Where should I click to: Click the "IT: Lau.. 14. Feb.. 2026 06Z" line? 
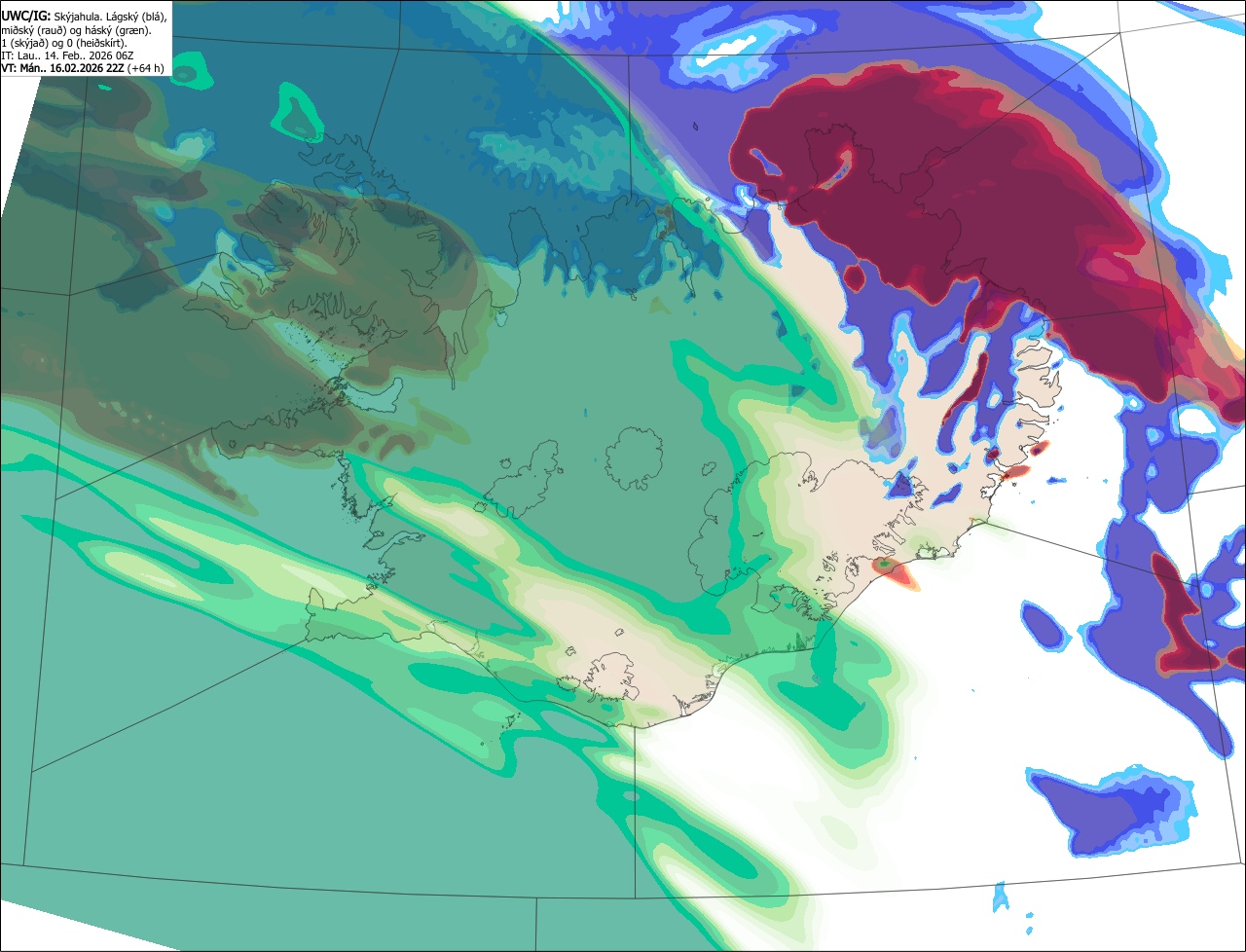66,56
